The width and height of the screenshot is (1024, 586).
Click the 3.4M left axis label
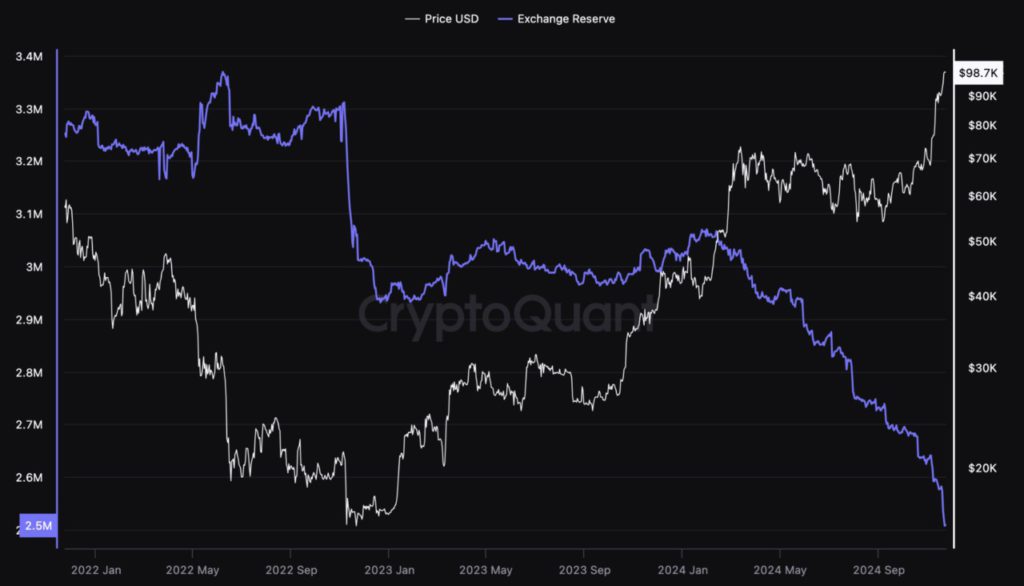coord(30,57)
